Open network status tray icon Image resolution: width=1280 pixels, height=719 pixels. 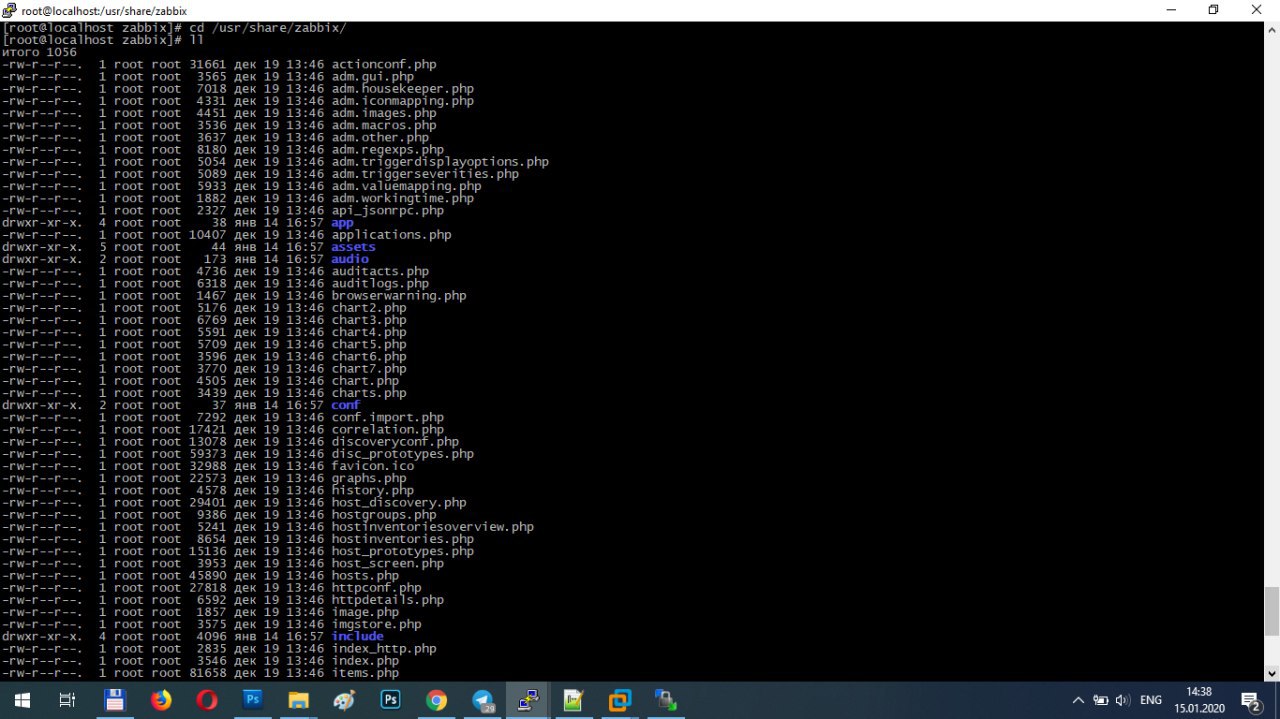pos(1101,700)
